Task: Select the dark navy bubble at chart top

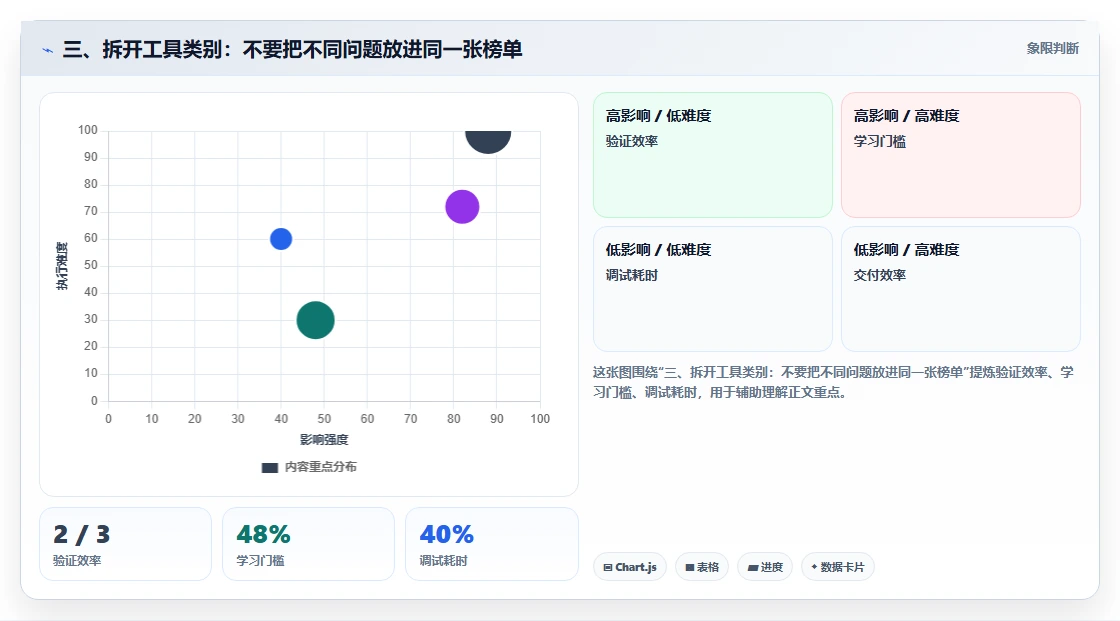Action: (x=488, y=141)
